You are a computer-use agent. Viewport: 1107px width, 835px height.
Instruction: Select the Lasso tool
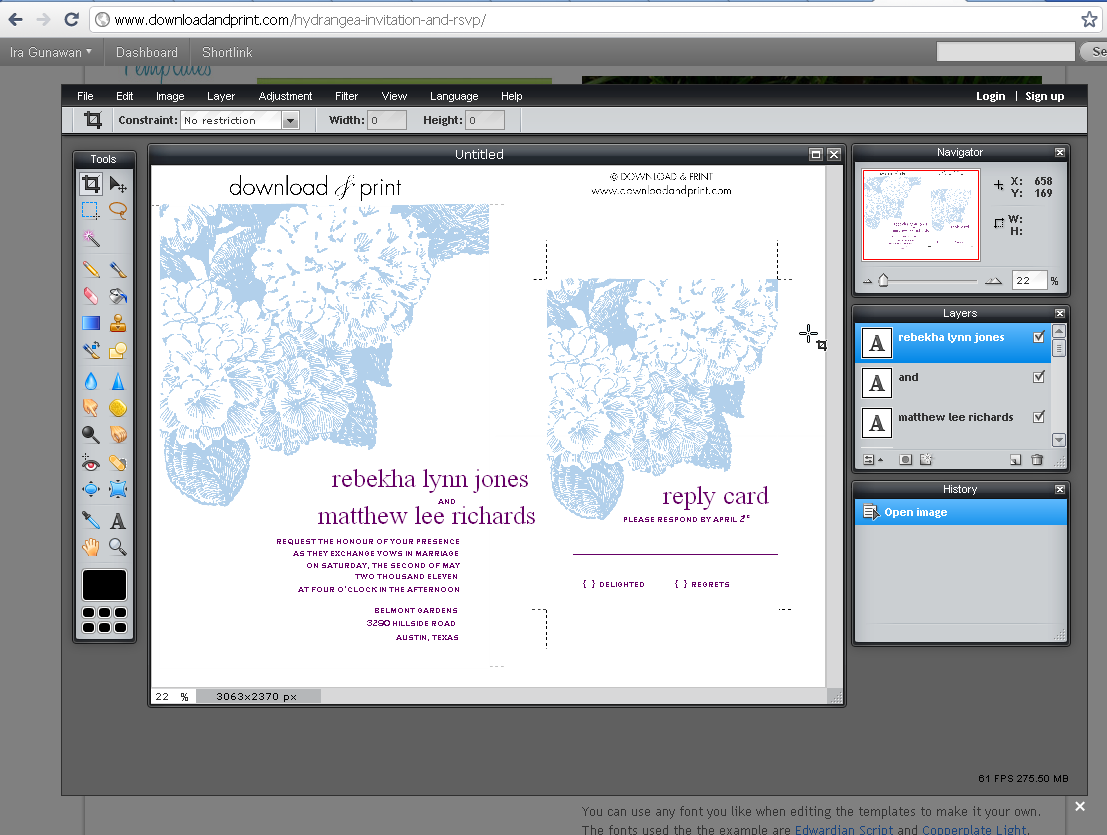pyautogui.click(x=118, y=210)
